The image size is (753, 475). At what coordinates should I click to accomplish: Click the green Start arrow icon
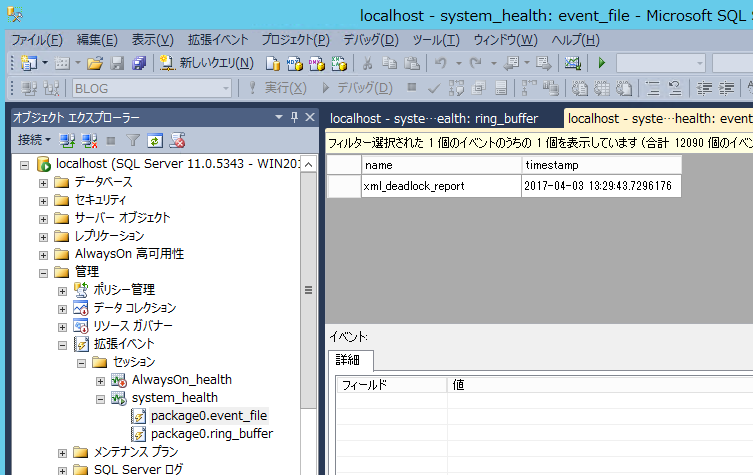pos(601,63)
